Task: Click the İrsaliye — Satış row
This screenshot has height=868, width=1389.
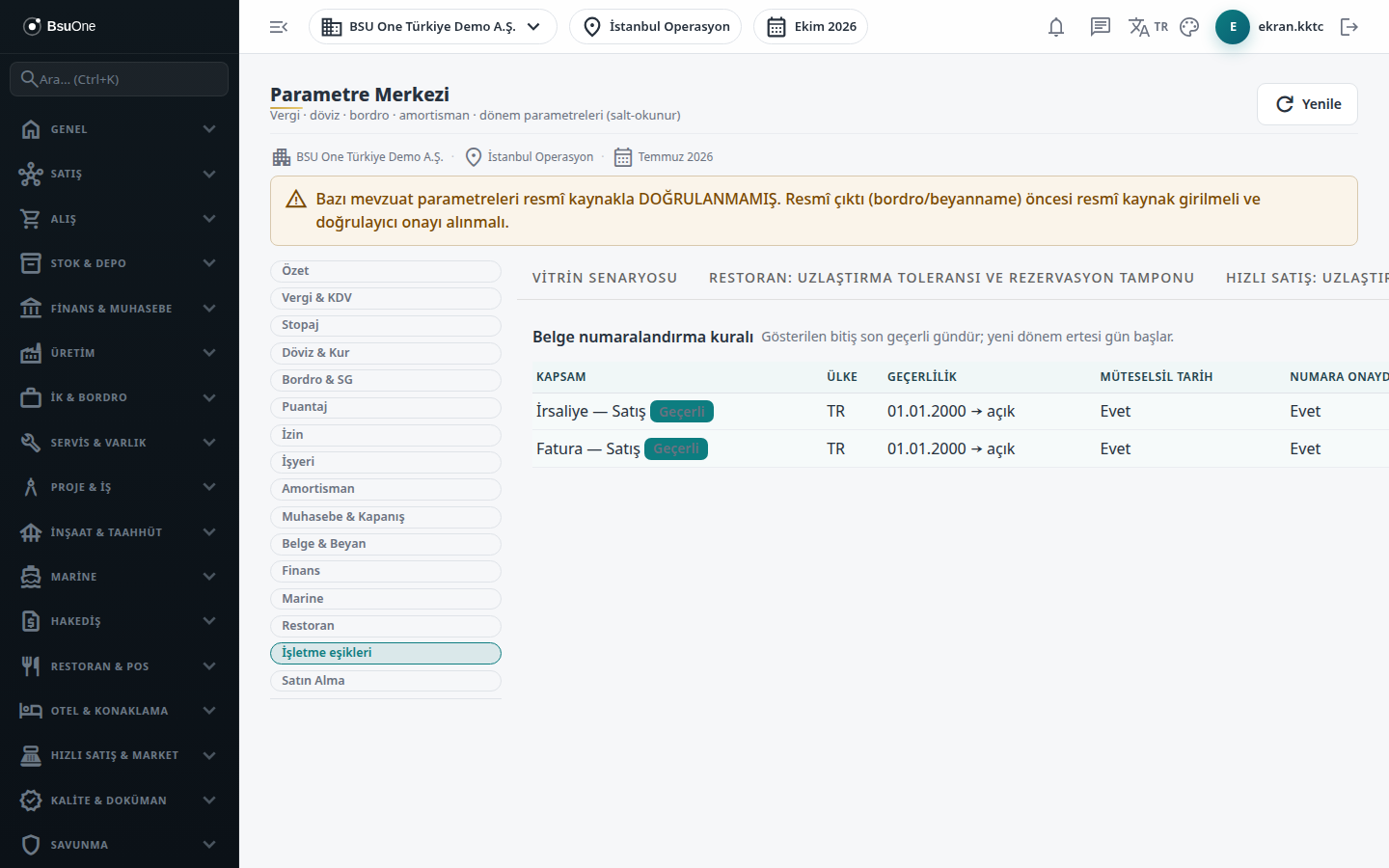Action: coord(961,412)
